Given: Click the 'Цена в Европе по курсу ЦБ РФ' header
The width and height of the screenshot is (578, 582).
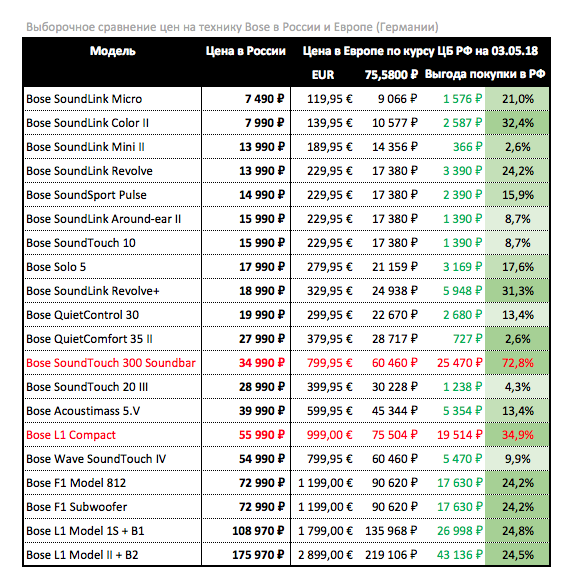Looking at the screenshot, I should [420, 51].
